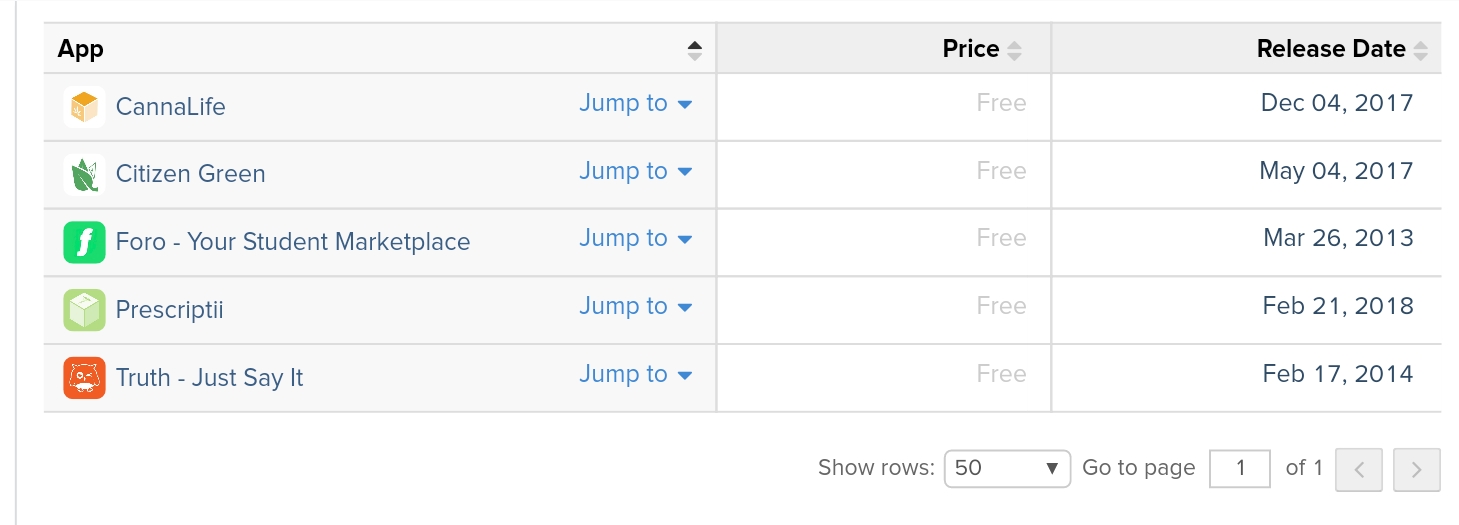Open Jump to menu for Foro
The width and height of the screenshot is (1459, 525).
pyautogui.click(x=635, y=239)
